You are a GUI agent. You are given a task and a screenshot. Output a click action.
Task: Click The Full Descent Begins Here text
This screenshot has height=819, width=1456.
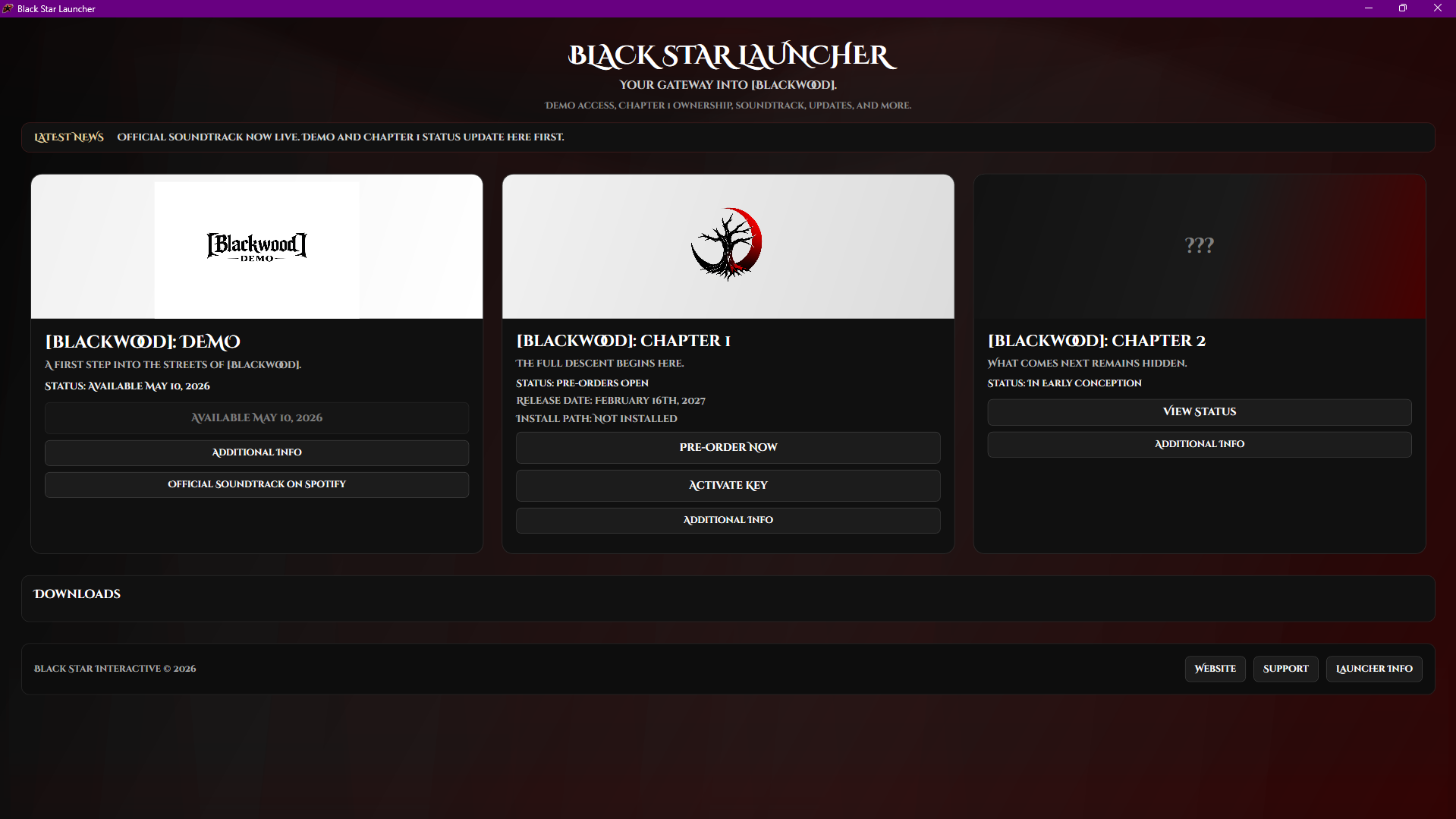(x=599, y=364)
